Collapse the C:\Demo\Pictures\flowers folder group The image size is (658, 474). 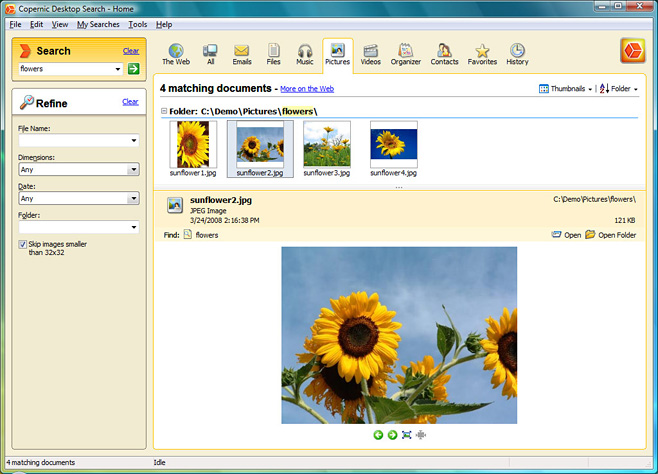coord(164,111)
